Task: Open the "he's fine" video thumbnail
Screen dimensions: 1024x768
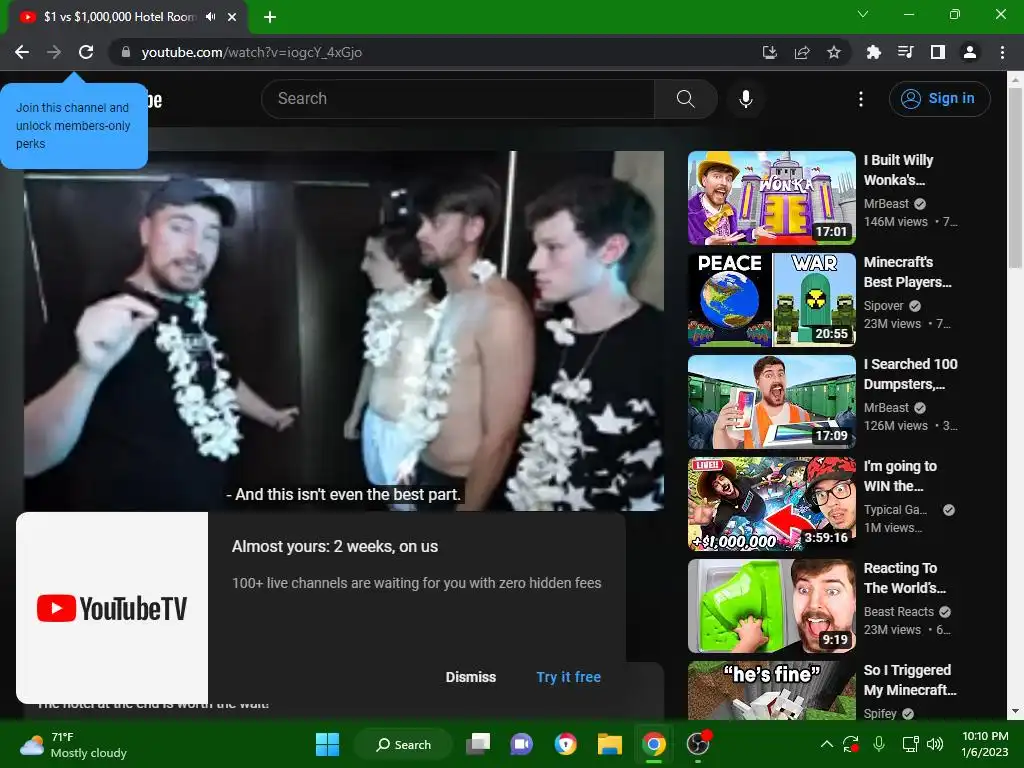Action: pyautogui.click(x=771, y=690)
